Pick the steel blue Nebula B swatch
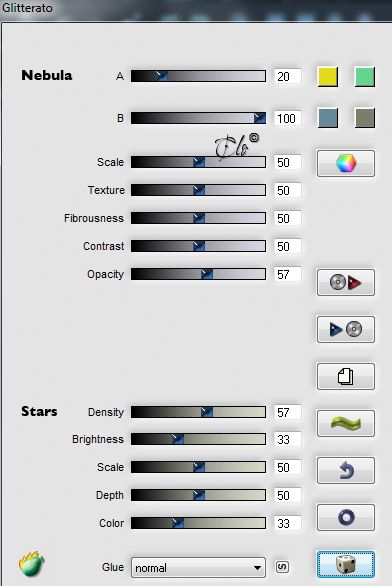This screenshot has width=392, height=586. point(328,118)
